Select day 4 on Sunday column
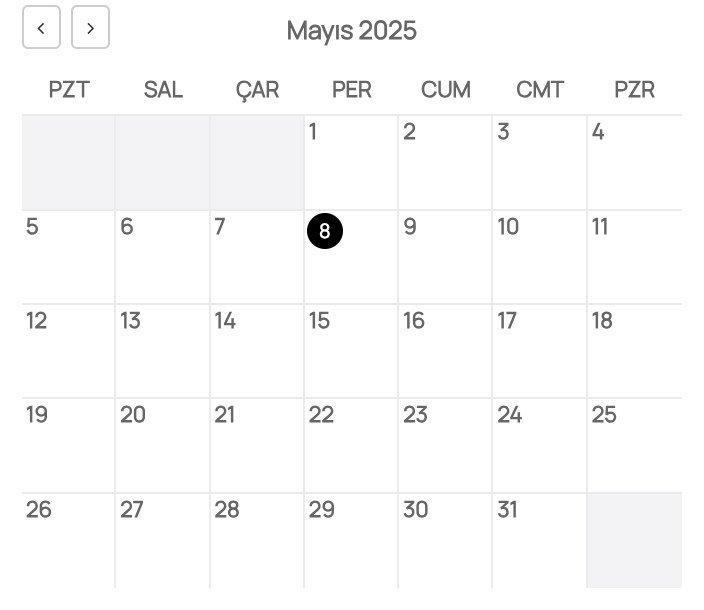704x610 pixels. (634, 162)
